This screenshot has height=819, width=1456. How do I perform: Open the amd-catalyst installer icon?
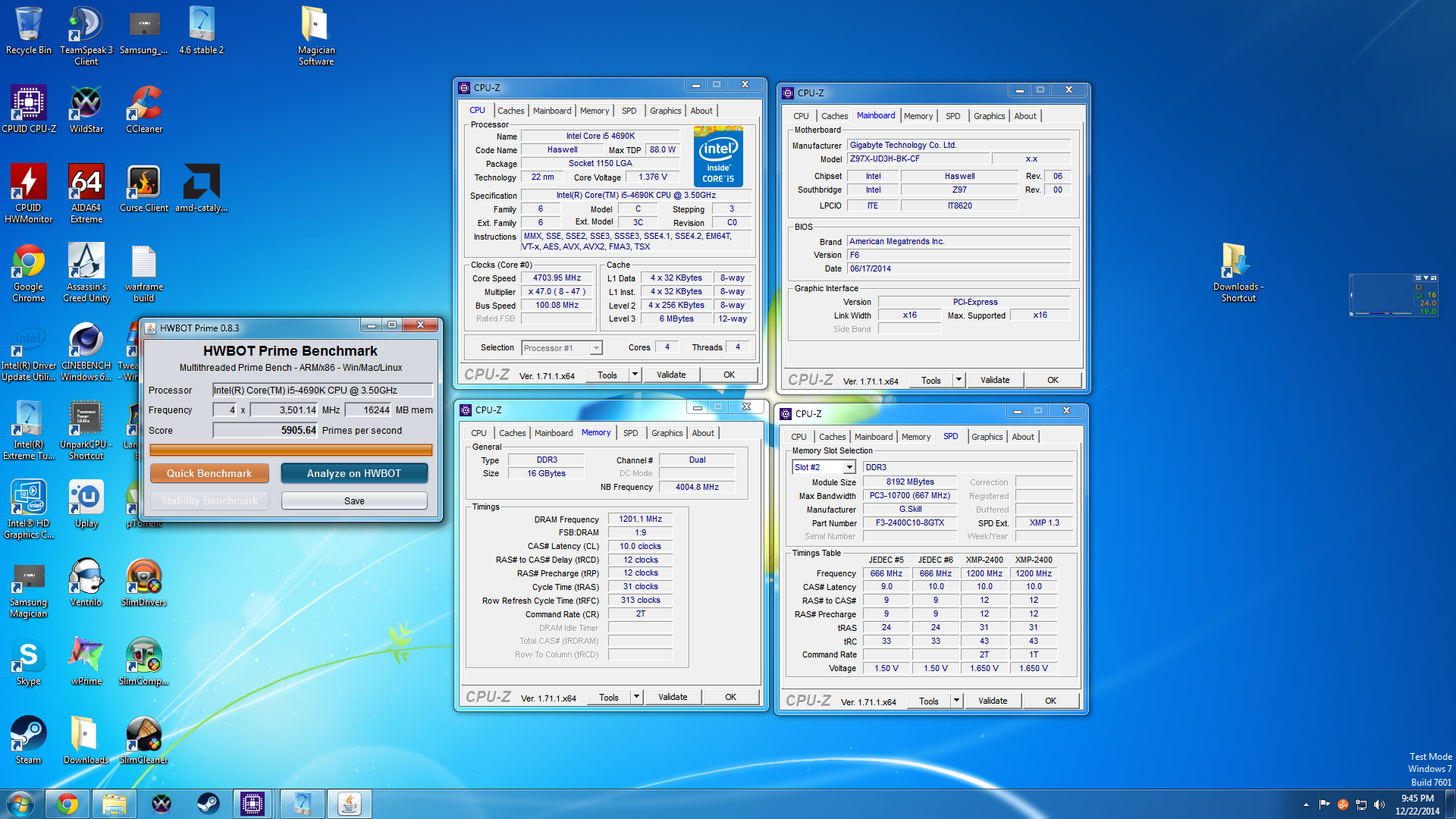coord(202,188)
